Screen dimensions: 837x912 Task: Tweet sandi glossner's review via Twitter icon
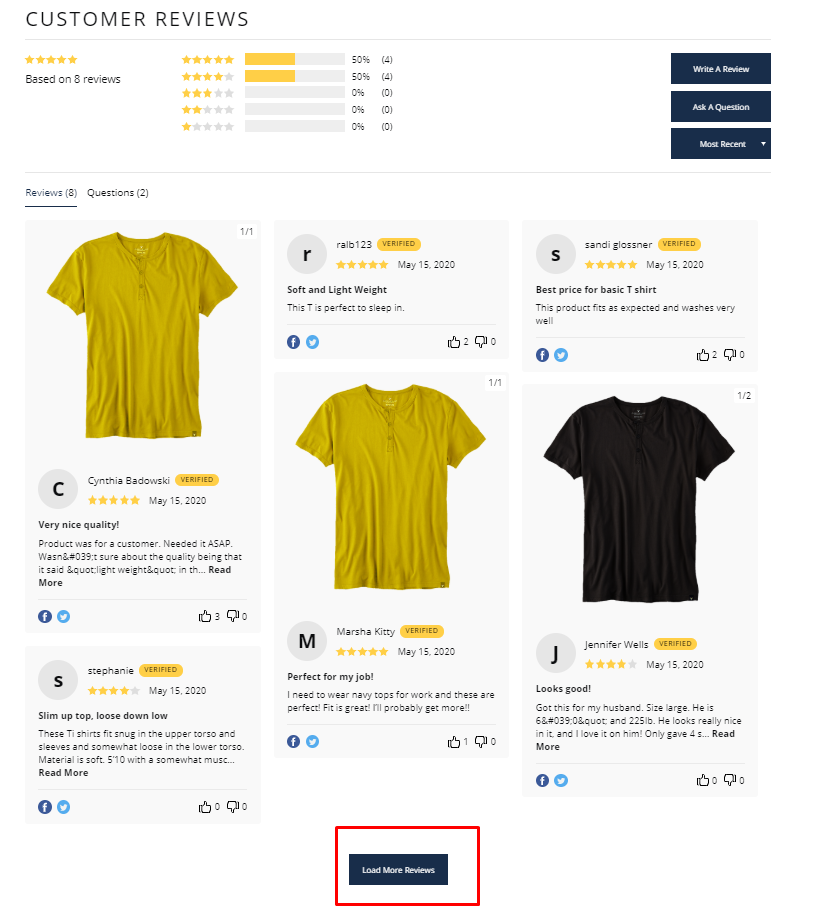[561, 355]
